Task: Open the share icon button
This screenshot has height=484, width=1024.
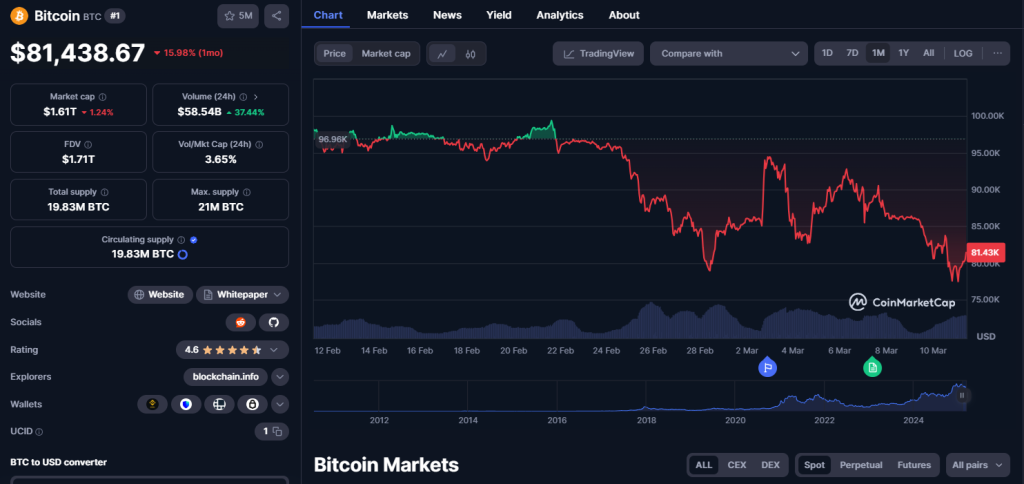Action: (x=276, y=16)
